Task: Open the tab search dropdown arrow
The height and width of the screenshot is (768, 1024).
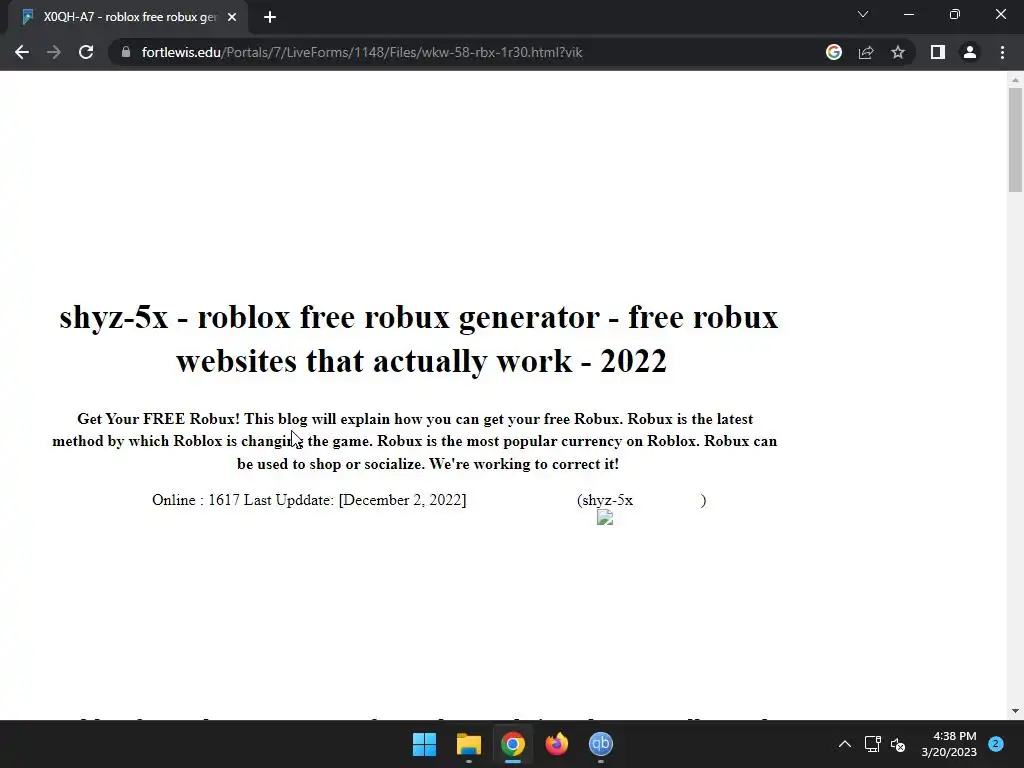Action: [863, 14]
